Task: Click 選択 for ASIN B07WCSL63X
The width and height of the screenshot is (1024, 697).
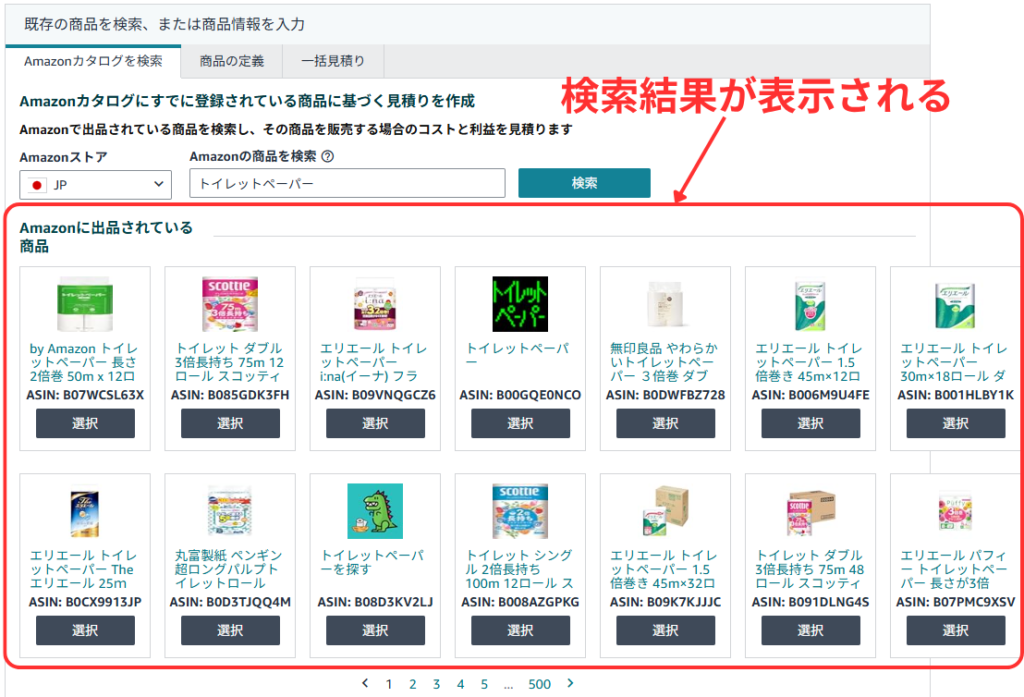Action: (x=85, y=423)
